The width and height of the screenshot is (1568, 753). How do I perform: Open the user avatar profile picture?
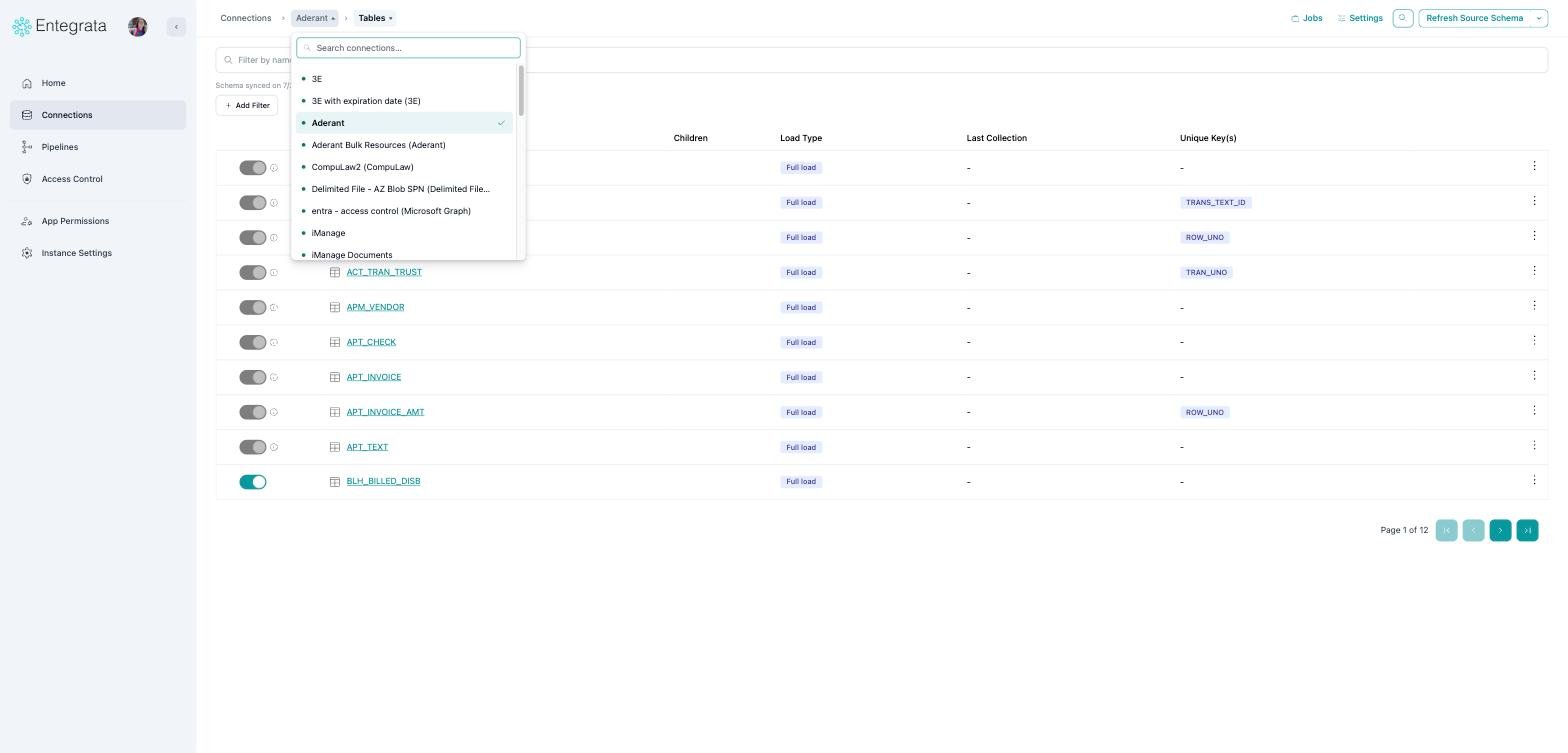click(138, 27)
